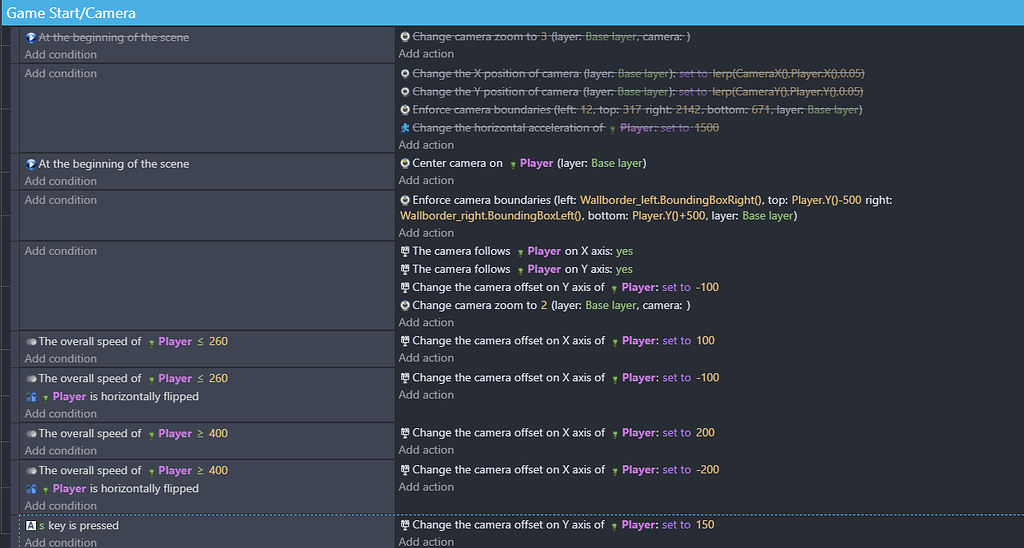1024x548 pixels.
Task: Add action below X offset 'set to 200'
Action: (x=426, y=449)
